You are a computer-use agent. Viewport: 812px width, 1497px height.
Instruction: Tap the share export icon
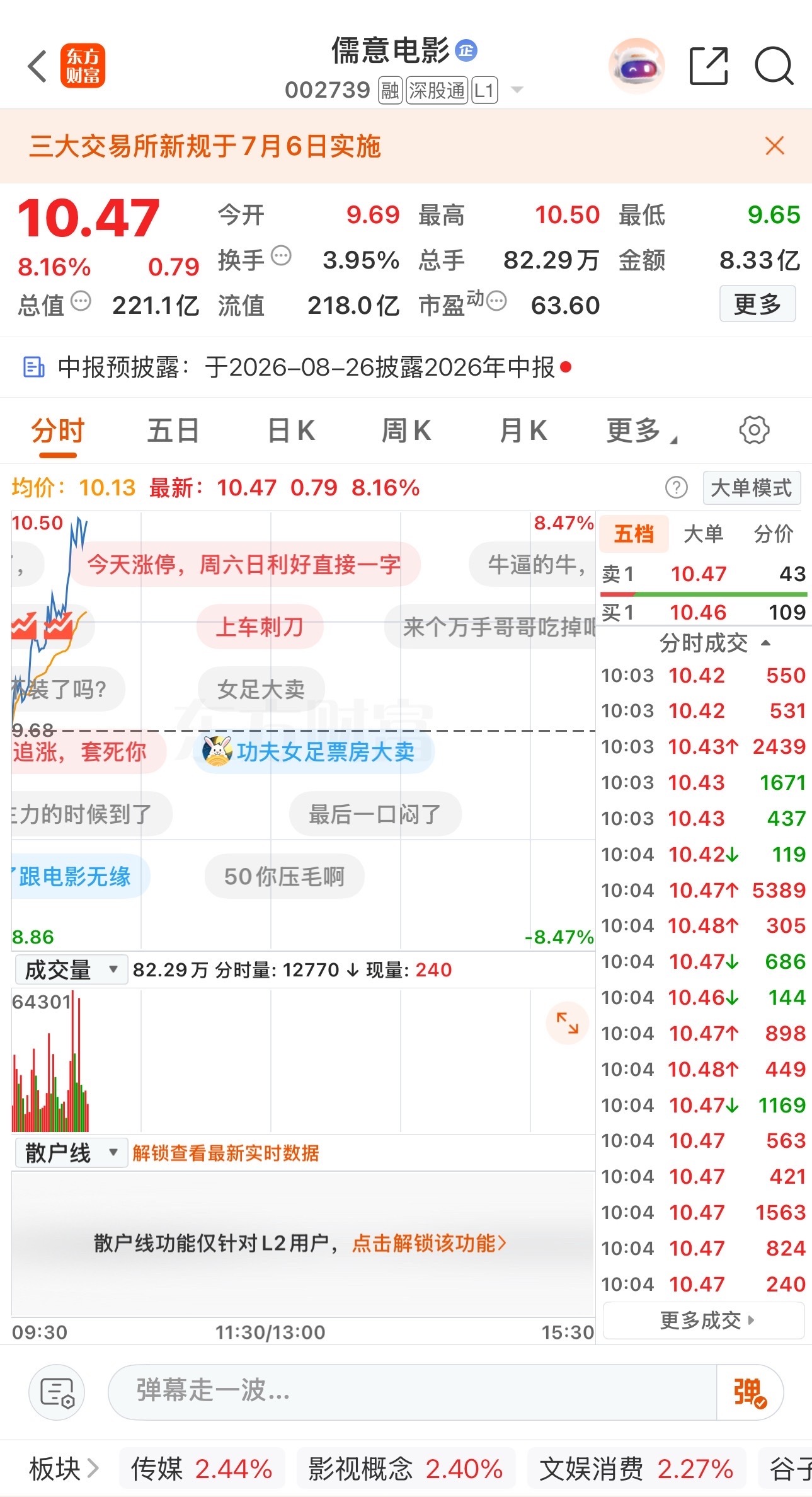(709, 66)
